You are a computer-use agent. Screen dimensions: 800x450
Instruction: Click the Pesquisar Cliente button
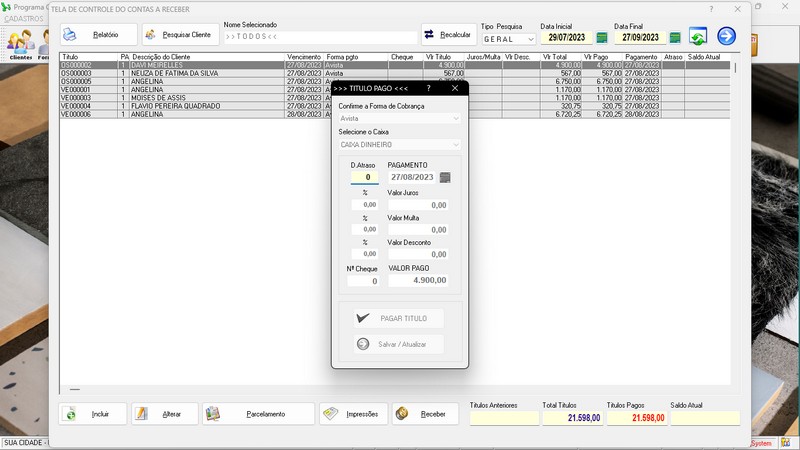pyautogui.click(x=181, y=35)
